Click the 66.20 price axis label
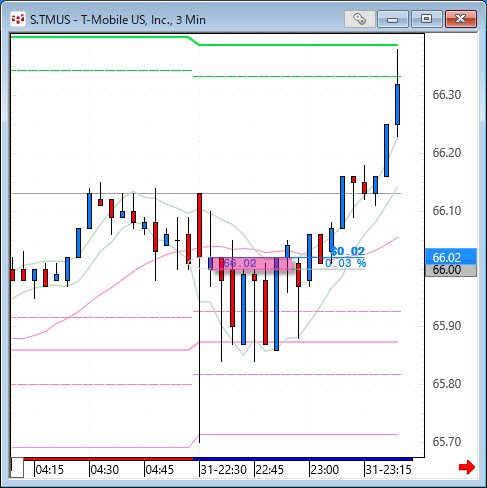 click(x=446, y=153)
